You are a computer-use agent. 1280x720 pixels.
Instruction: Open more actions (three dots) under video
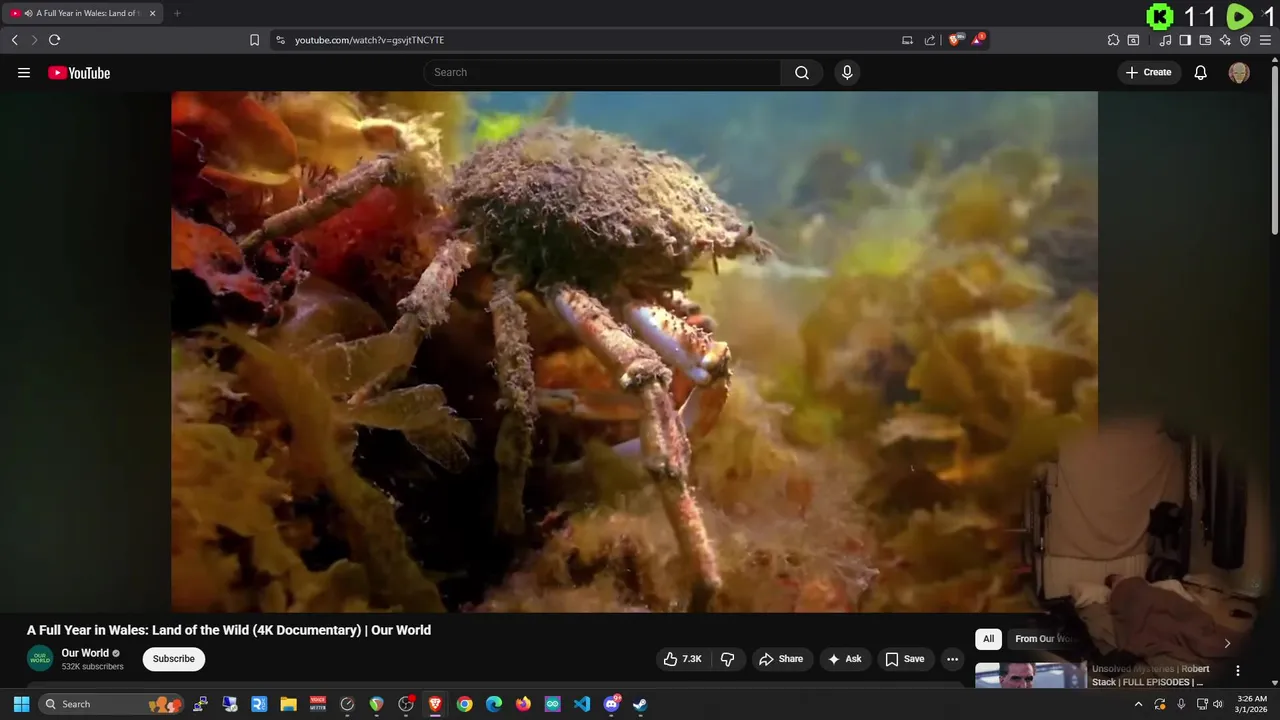click(952, 659)
